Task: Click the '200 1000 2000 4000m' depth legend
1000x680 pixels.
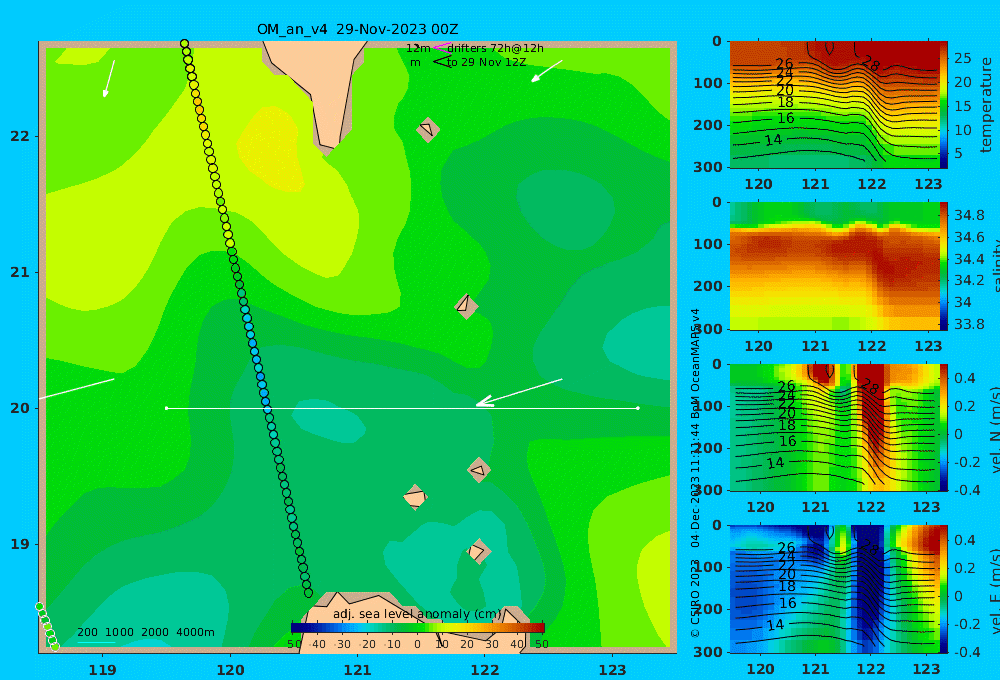Action: coord(146,632)
